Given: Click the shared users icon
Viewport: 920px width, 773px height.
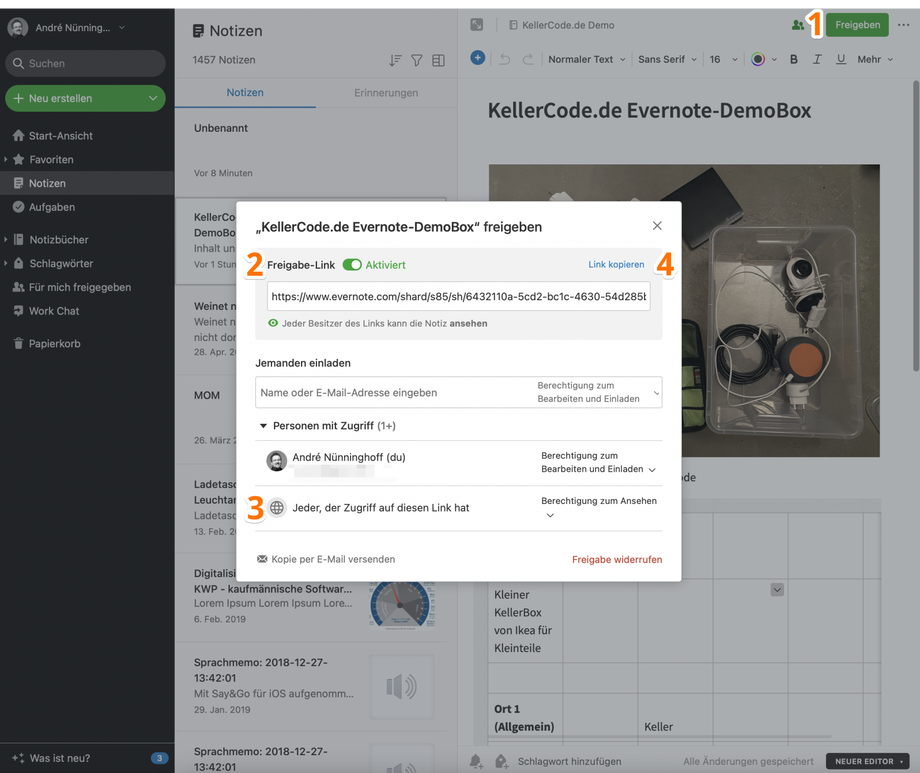Looking at the screenshot, I should coord(797,25).
